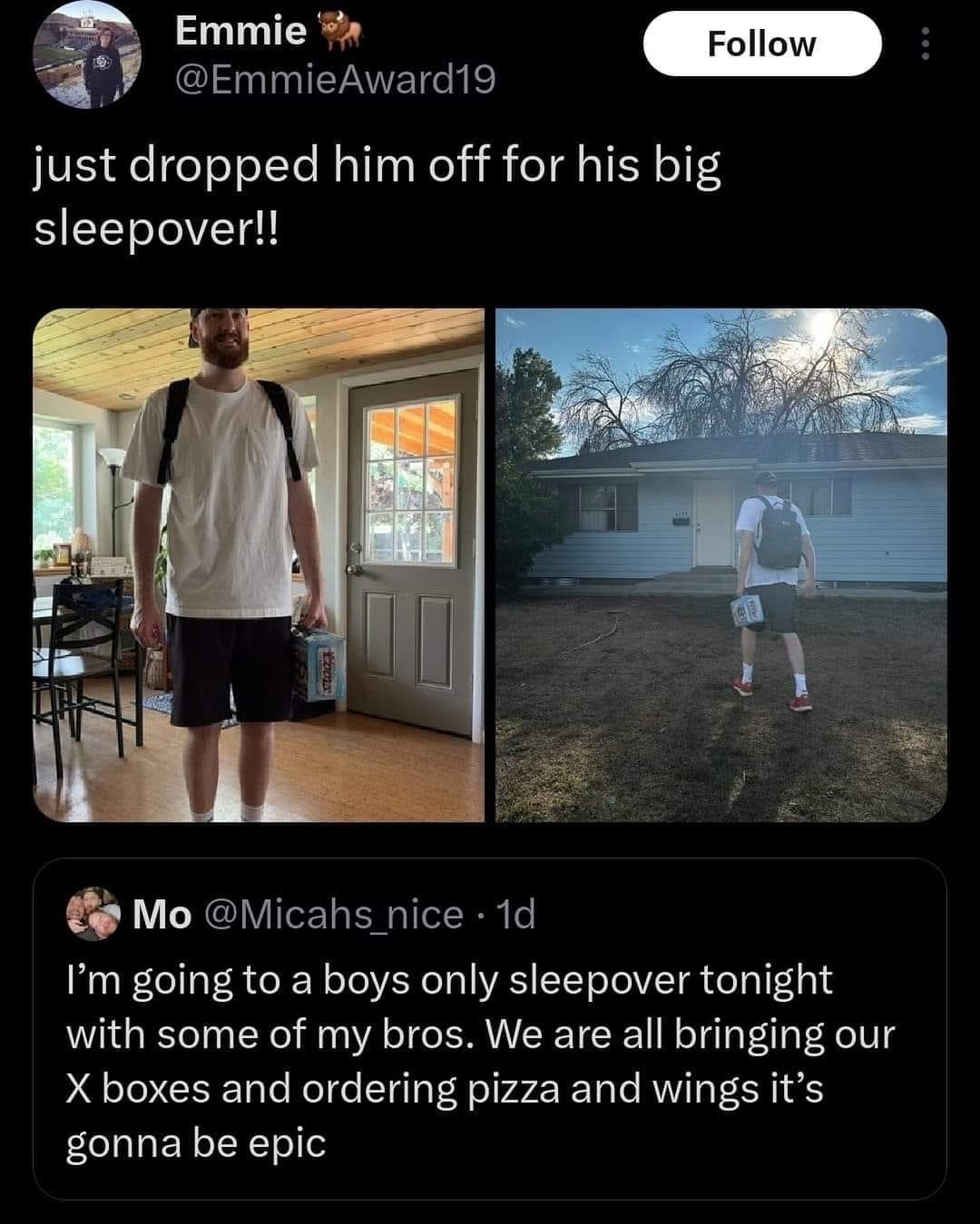The width and height of the screenshot is (980, 1224).
Task: Open the Emmie display name
Action: click(x=240, y=32)
